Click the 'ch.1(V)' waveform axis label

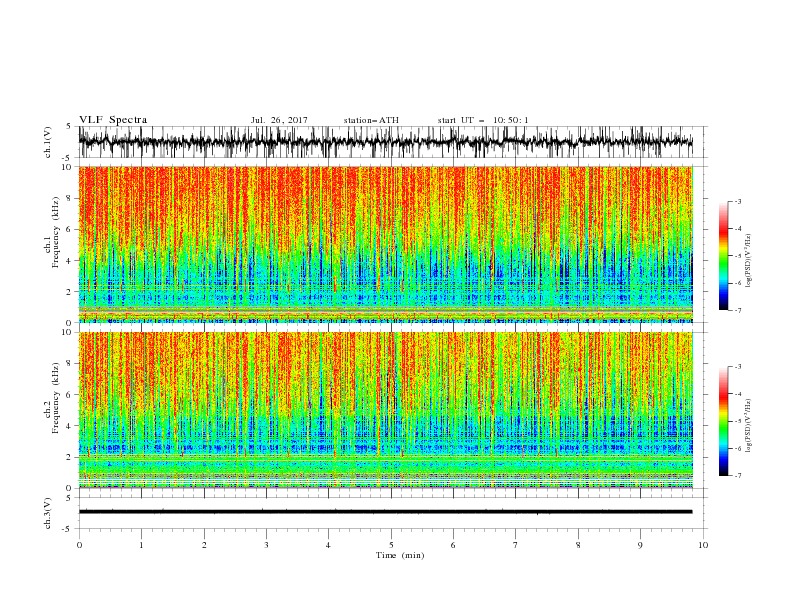[x=48, y=142]
